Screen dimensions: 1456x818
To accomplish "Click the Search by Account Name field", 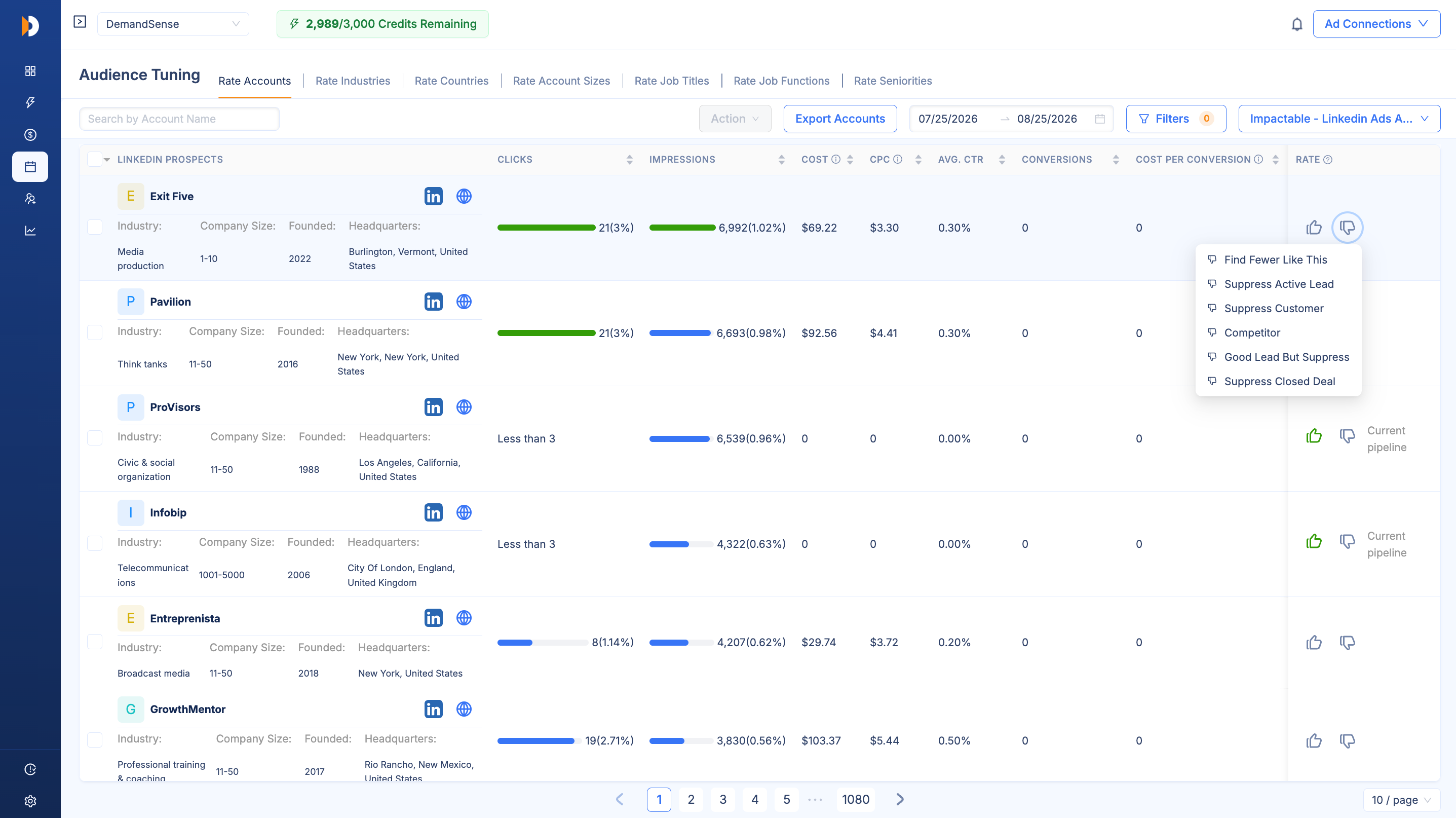I will pyautogui.click(x=179, y=119).
